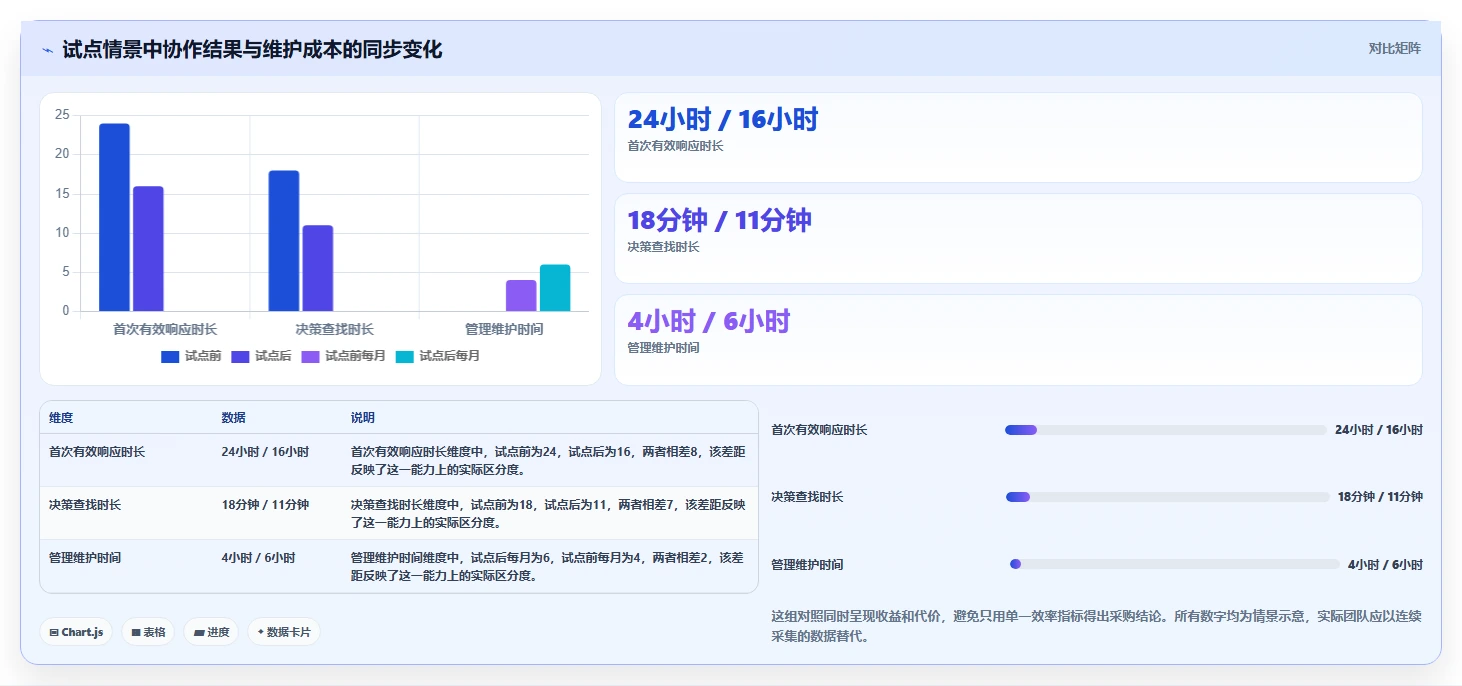Select the 决策查找时长 table row name

tap(85, 505)
